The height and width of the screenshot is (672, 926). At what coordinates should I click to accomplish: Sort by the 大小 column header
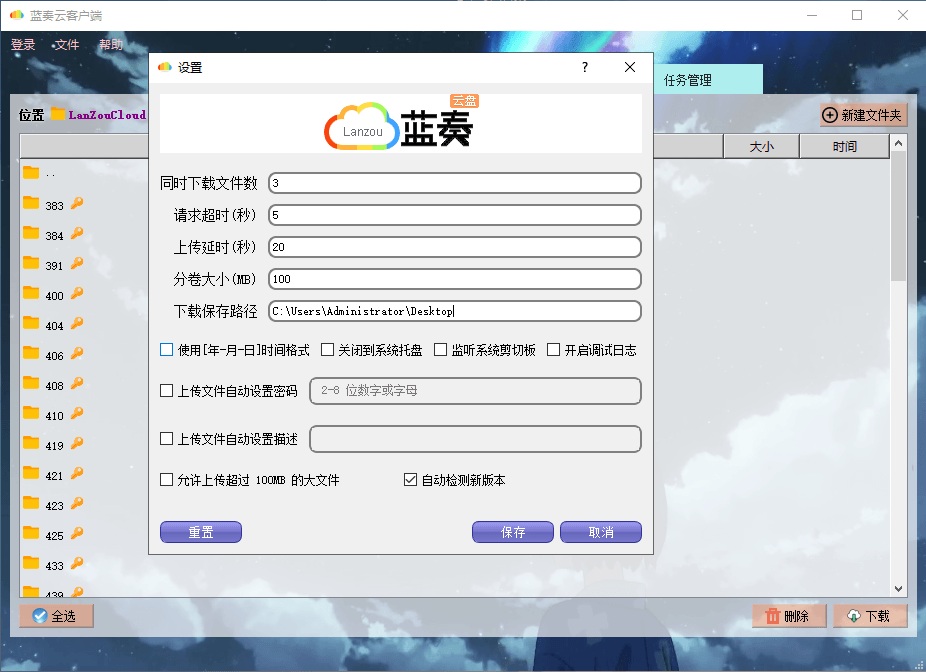pos(761,146)
